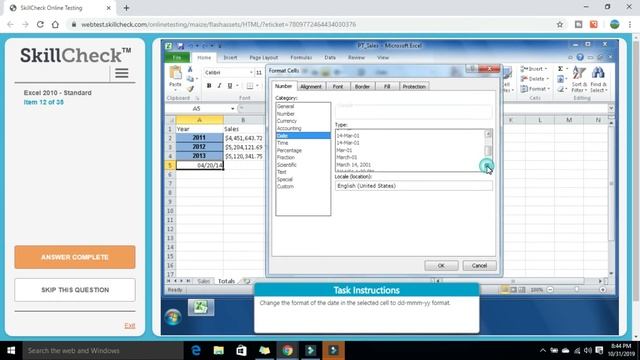
Task: Open the Border tab in Format Cells
Action: pyautogui.click(x=362, y=87)
